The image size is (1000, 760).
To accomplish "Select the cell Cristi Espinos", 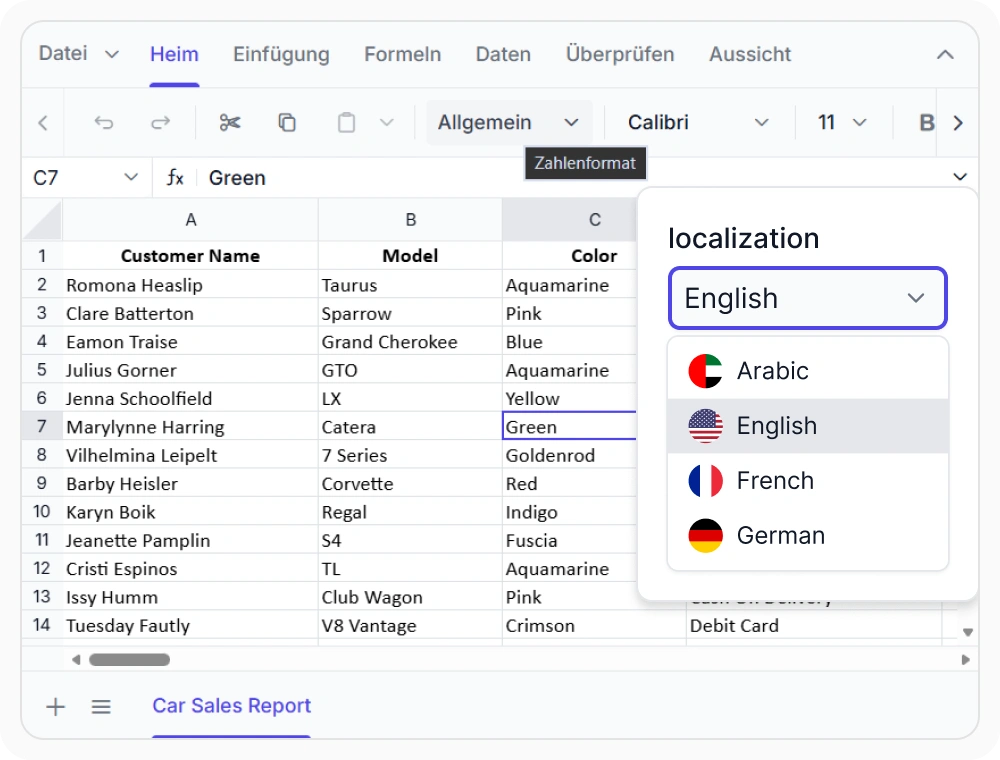I will coord(190,569).
